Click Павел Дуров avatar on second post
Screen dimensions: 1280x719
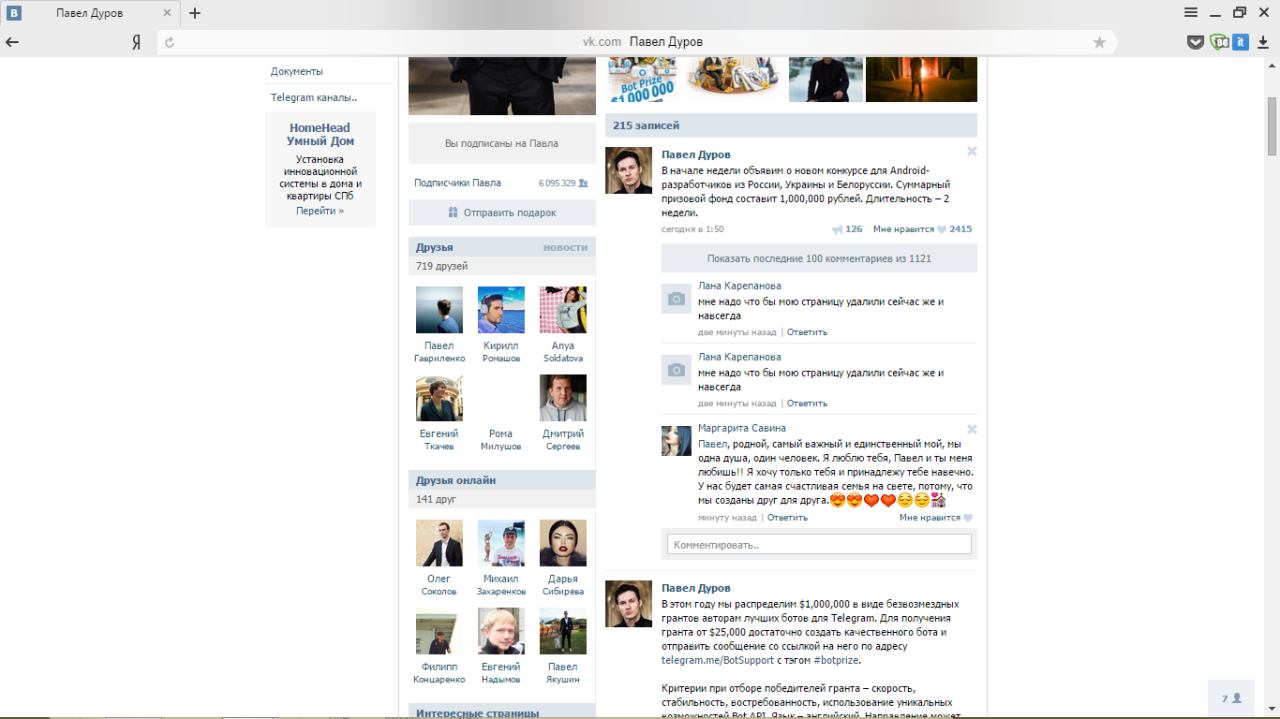pos(629,603)
